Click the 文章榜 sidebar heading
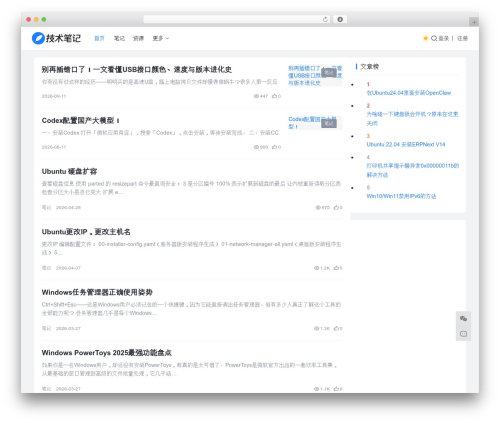Screen dimensions: 500x423 tap(369, 67)
